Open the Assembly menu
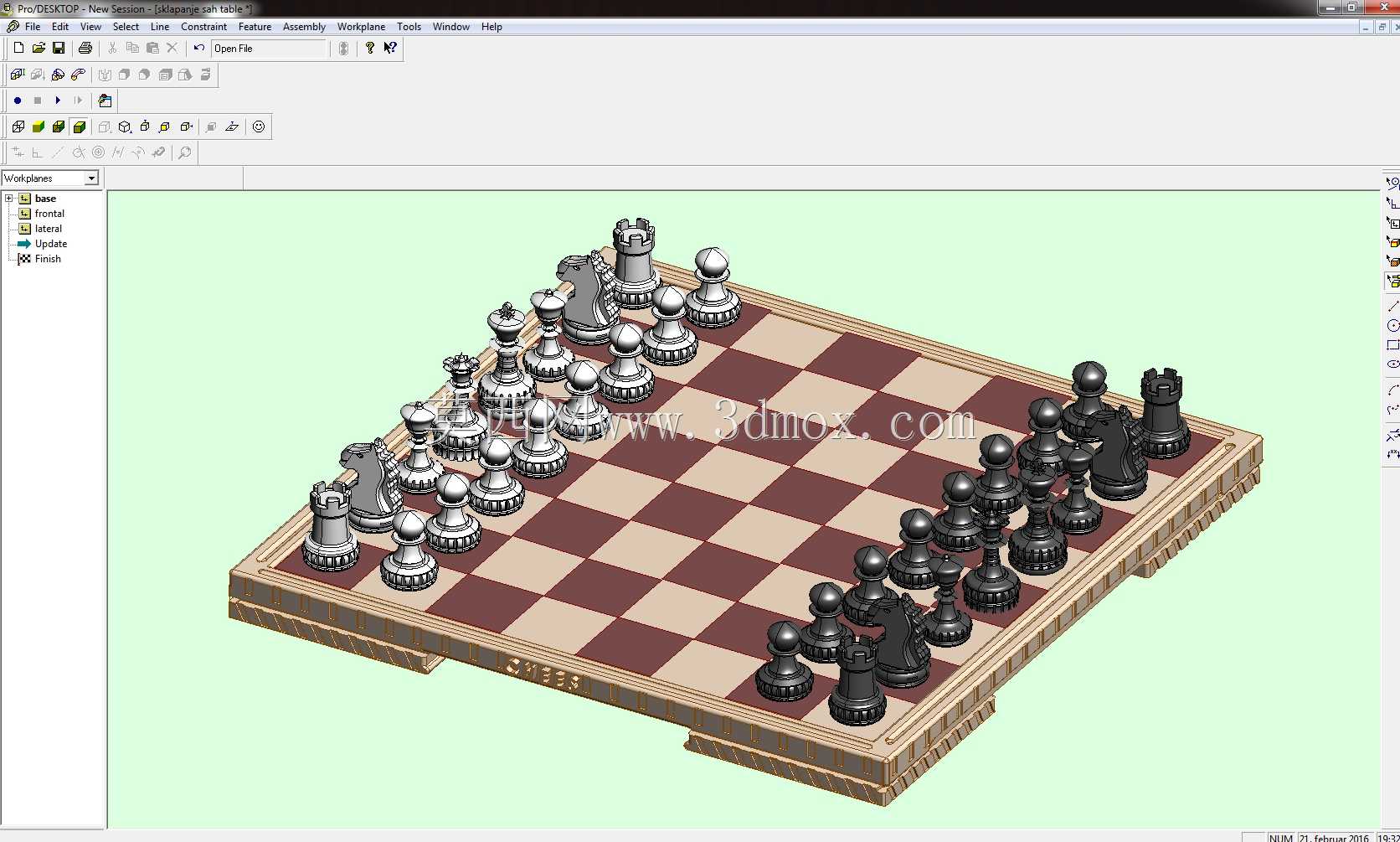This screenshot has width=1400, height=842. 304,27
